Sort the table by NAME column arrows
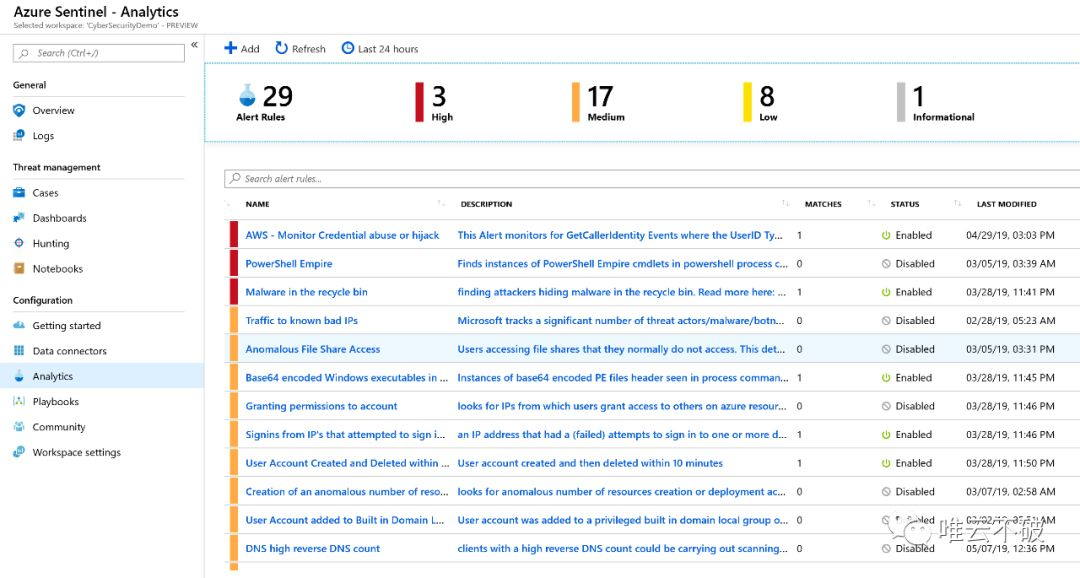Viewport: 1080px width, 578px height. pos(441,203)
